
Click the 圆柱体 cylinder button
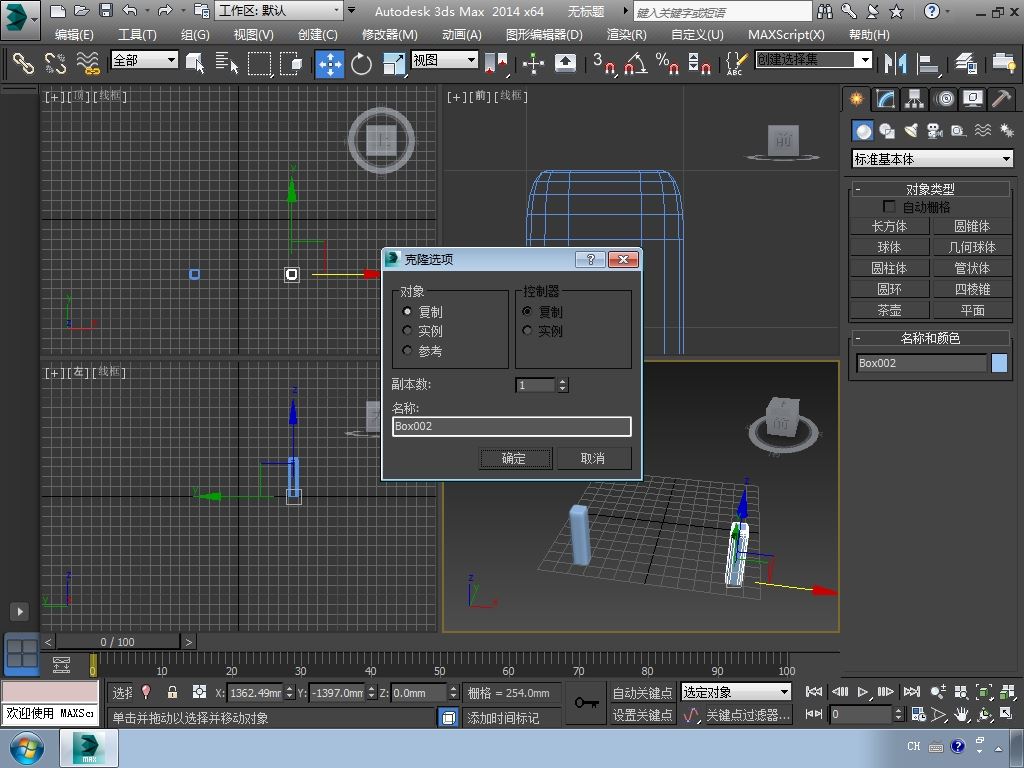(889, 268)
